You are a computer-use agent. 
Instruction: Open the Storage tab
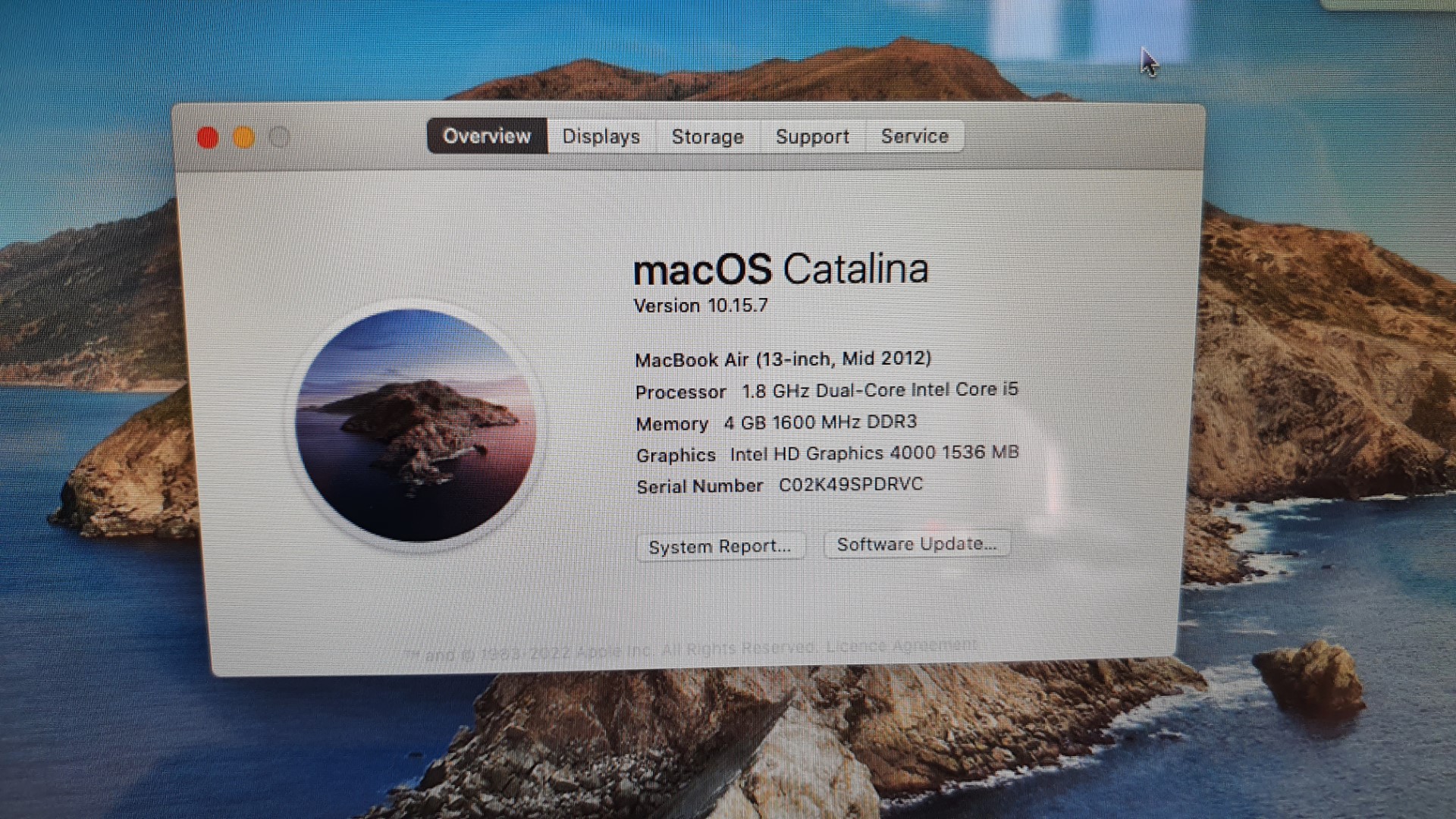coord(708,136)
